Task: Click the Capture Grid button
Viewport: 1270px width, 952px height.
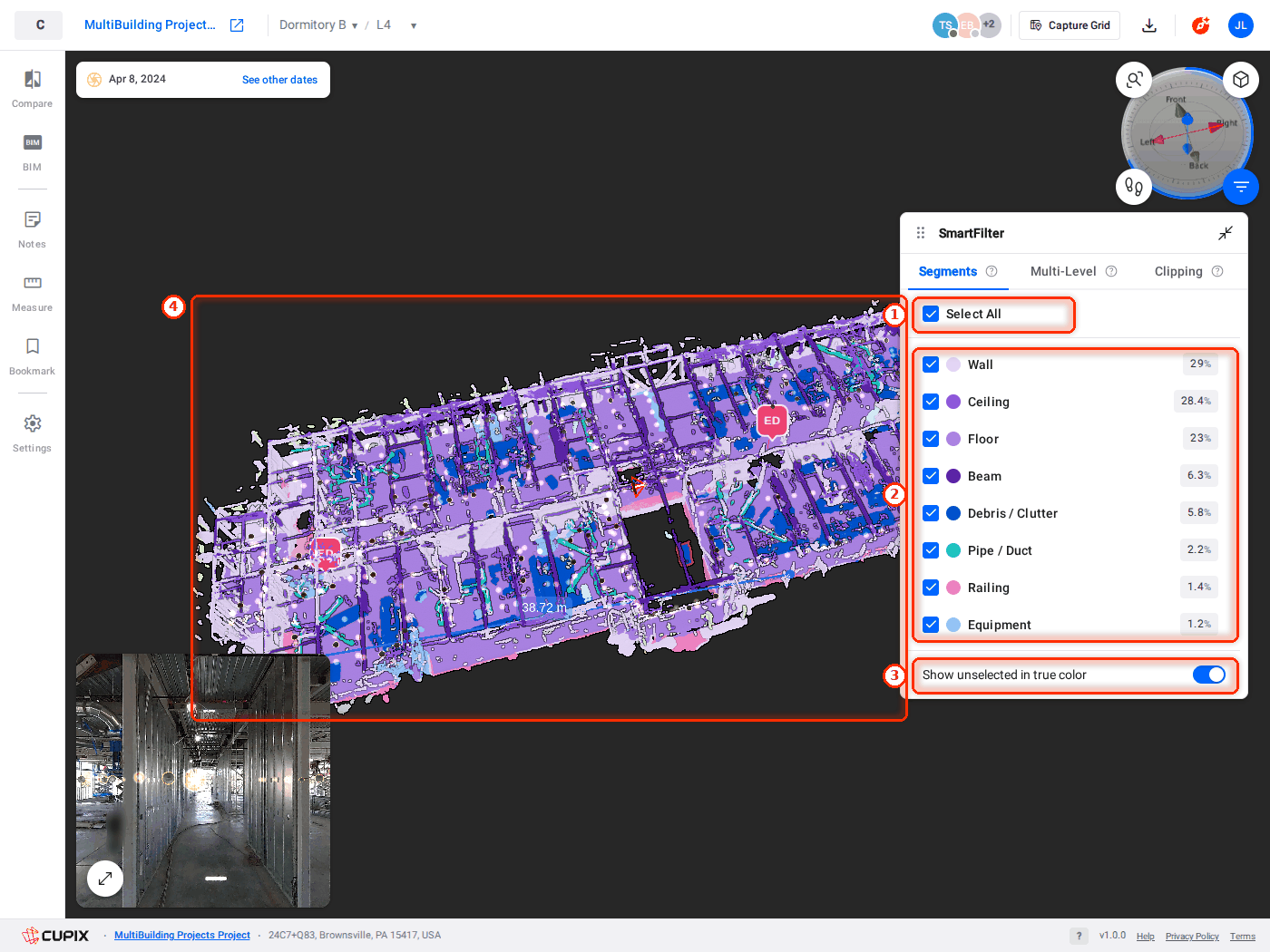Action: [x=1070, y=25]
